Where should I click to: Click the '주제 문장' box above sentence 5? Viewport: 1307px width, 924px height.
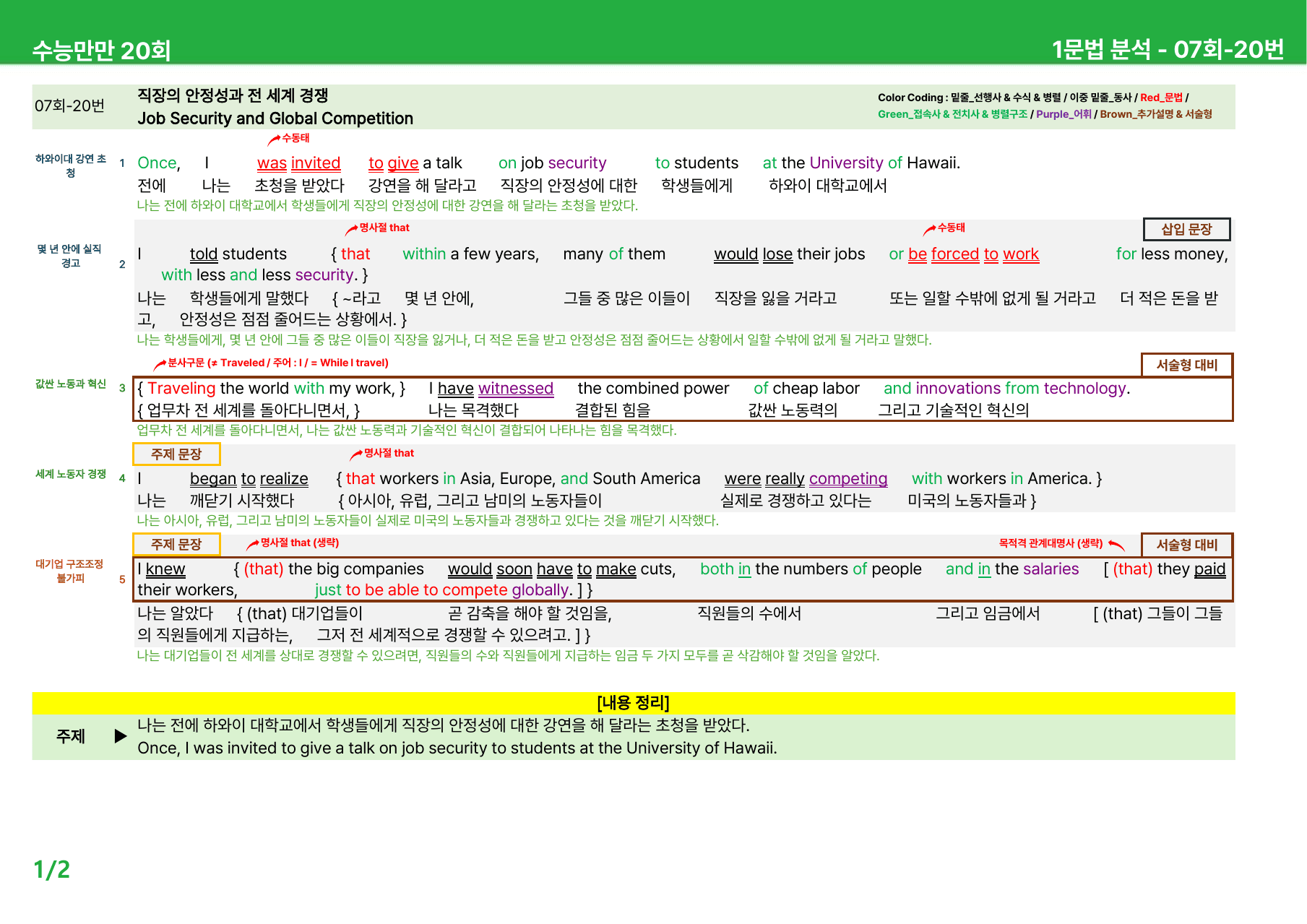(x=176, y=545)
